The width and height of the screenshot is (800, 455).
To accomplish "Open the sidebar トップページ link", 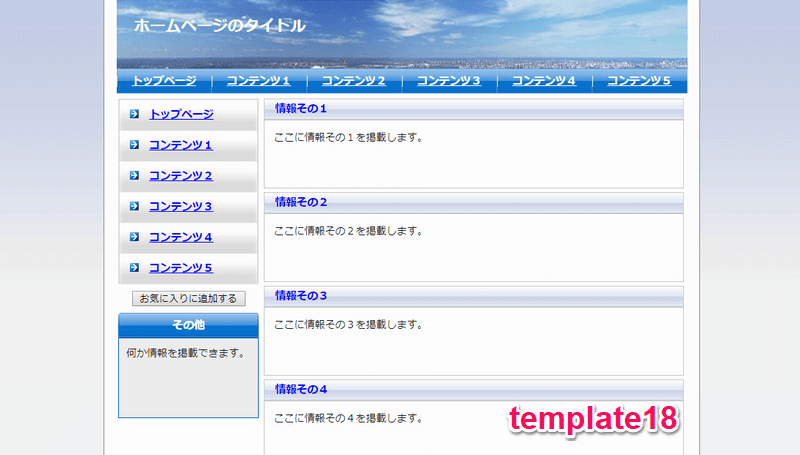I will 181,114.
